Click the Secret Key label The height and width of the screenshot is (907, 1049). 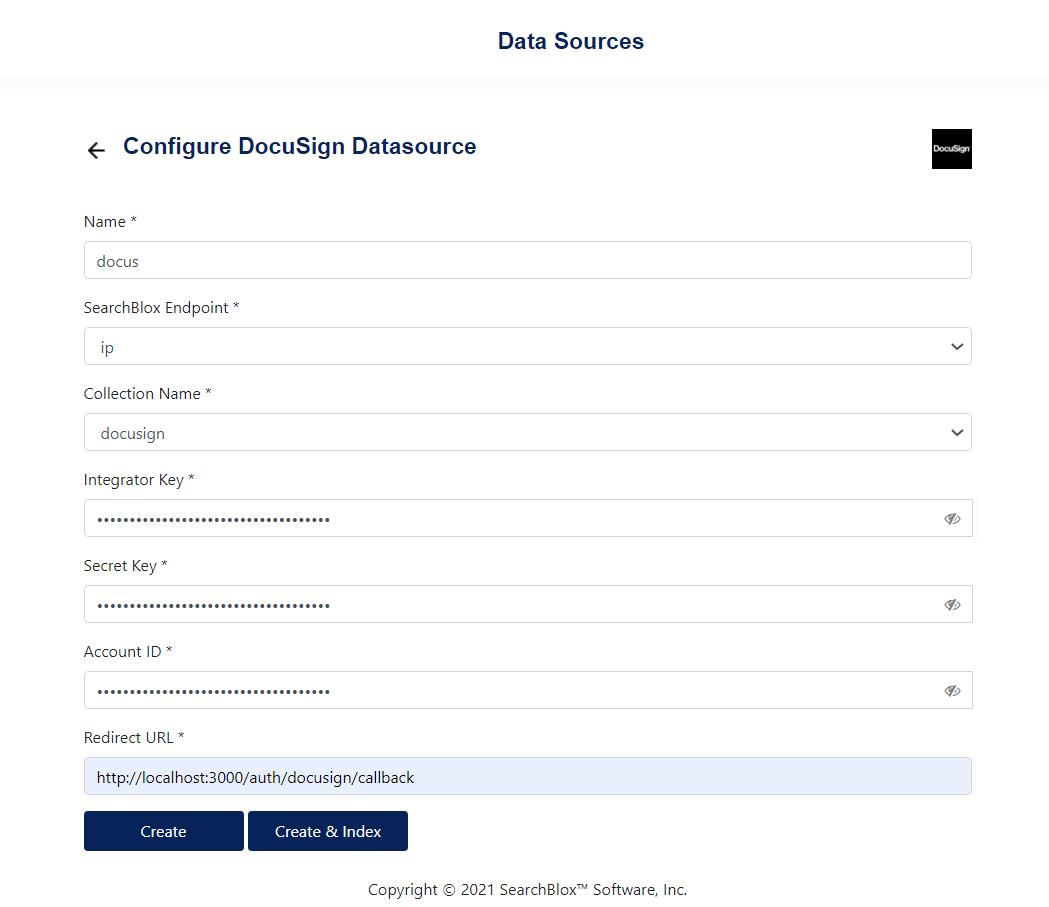pos(125,566)
